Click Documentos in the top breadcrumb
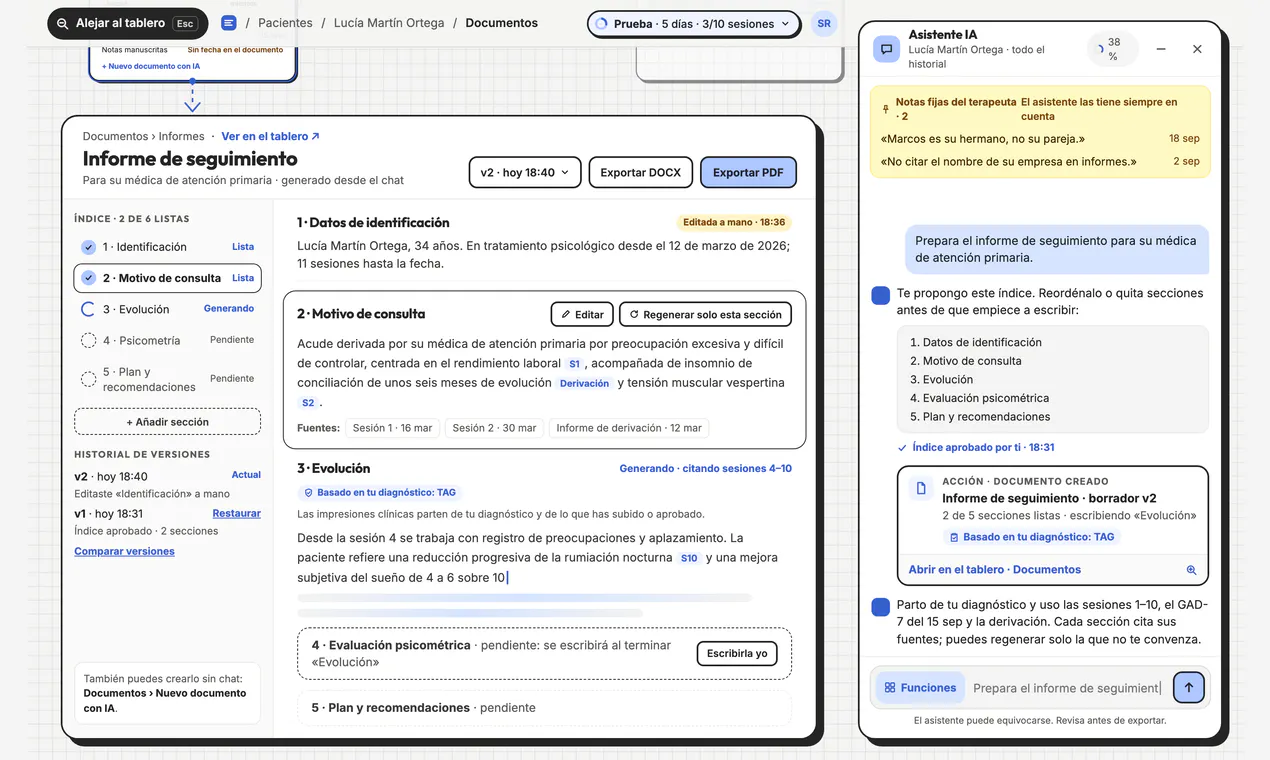1270x760 pixels. [501, 23]
